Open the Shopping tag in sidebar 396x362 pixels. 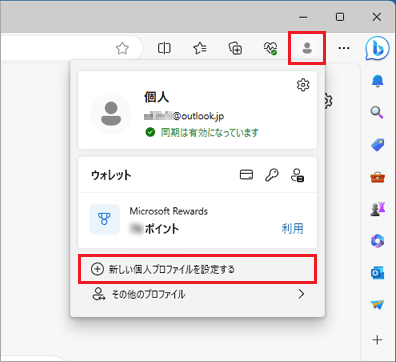click(x=377, y=145)
